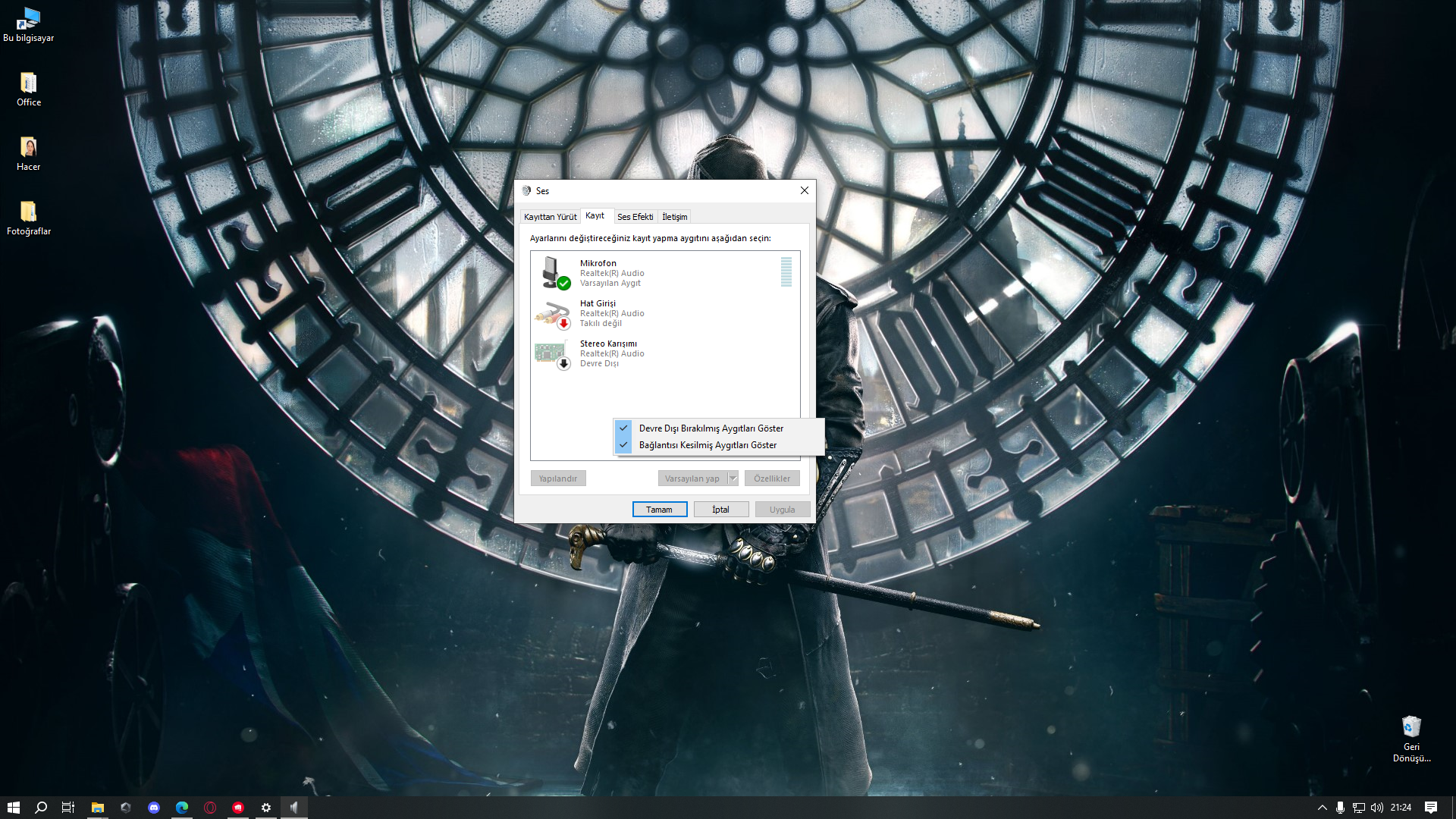The width and height of the screenshot is (1456, 819).
Task: Open Opera browser from the taskbar
Action: pyautogui.click(x=210, y=808)
